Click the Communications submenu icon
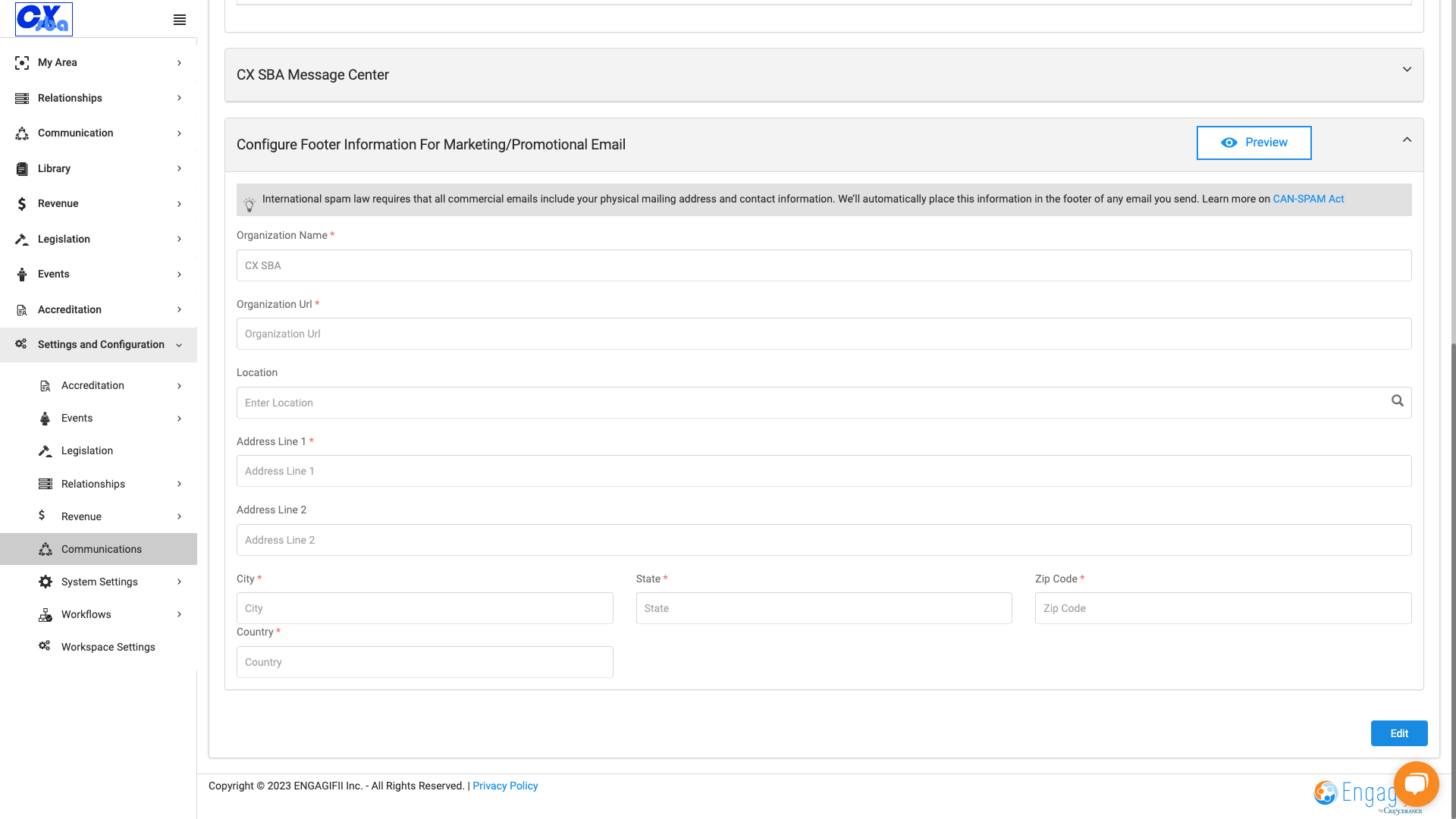The width and height of the screenshot is (1456, 819). tap(45, 549)
